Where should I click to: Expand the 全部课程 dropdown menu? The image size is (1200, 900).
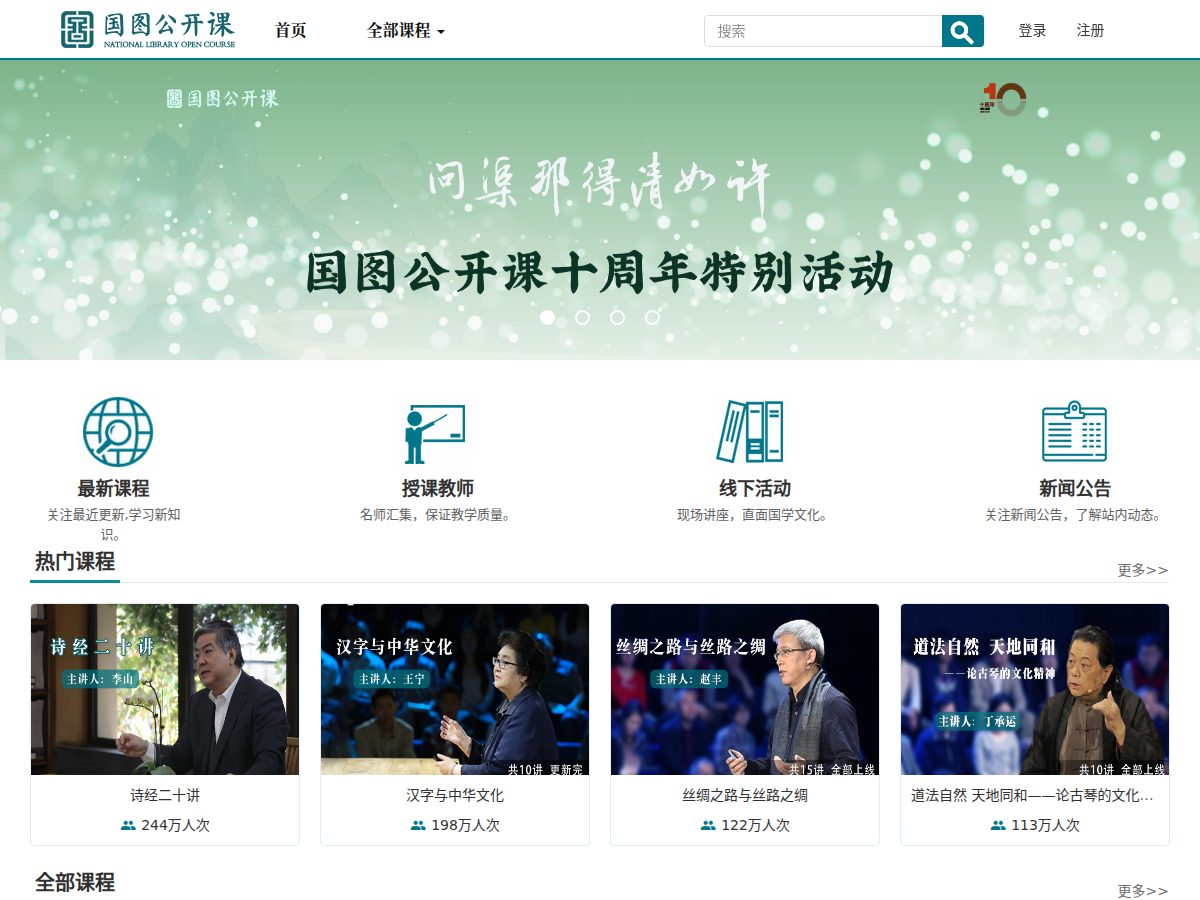click(x=406, y=31)
